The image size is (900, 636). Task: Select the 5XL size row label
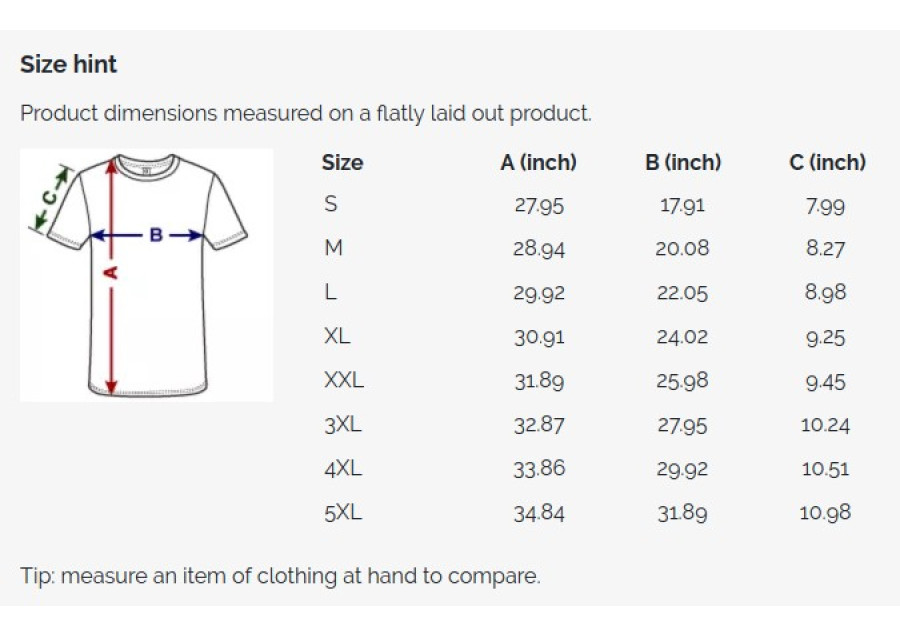(x=343, y=512)
